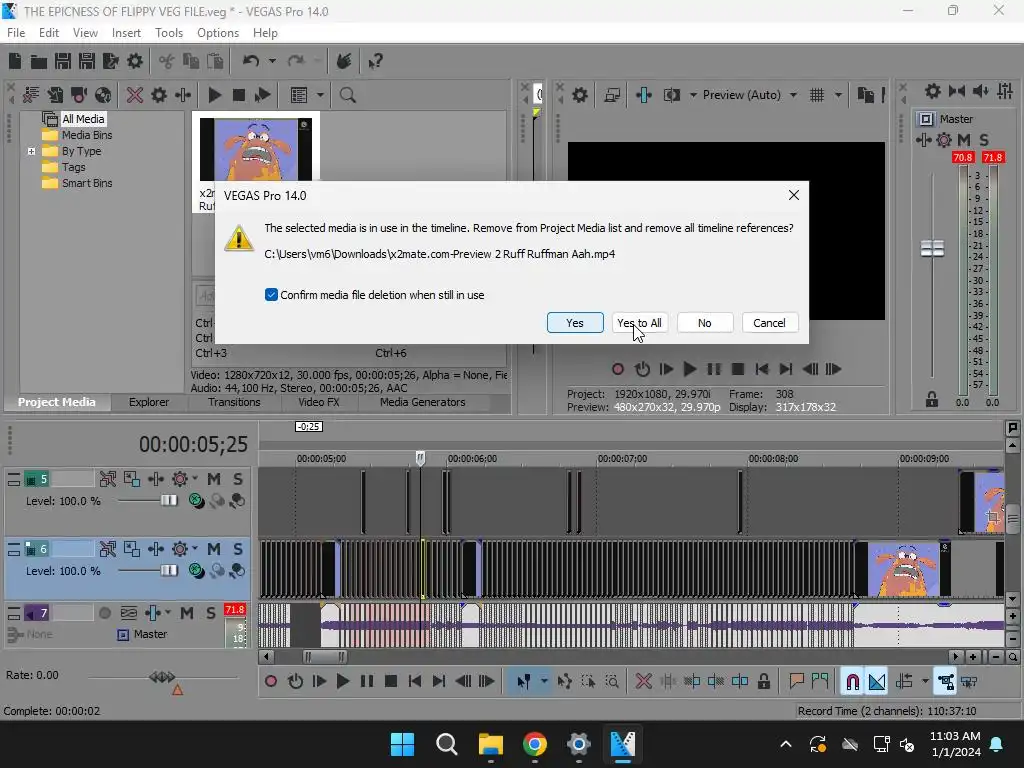Screen dimensions: 1024x768
Task: Open the preview overlays grid dropdown
Action: click(838, 95)
